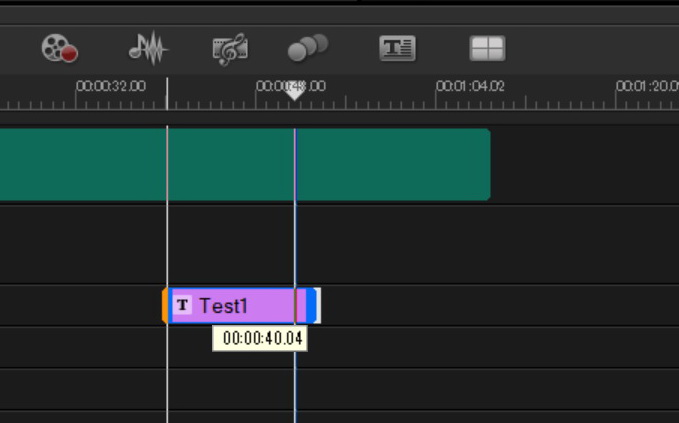Screen dimensions: 679x423
Task: Open the Multi-Camera Editor grid icon
Action: tap(487, 48)
